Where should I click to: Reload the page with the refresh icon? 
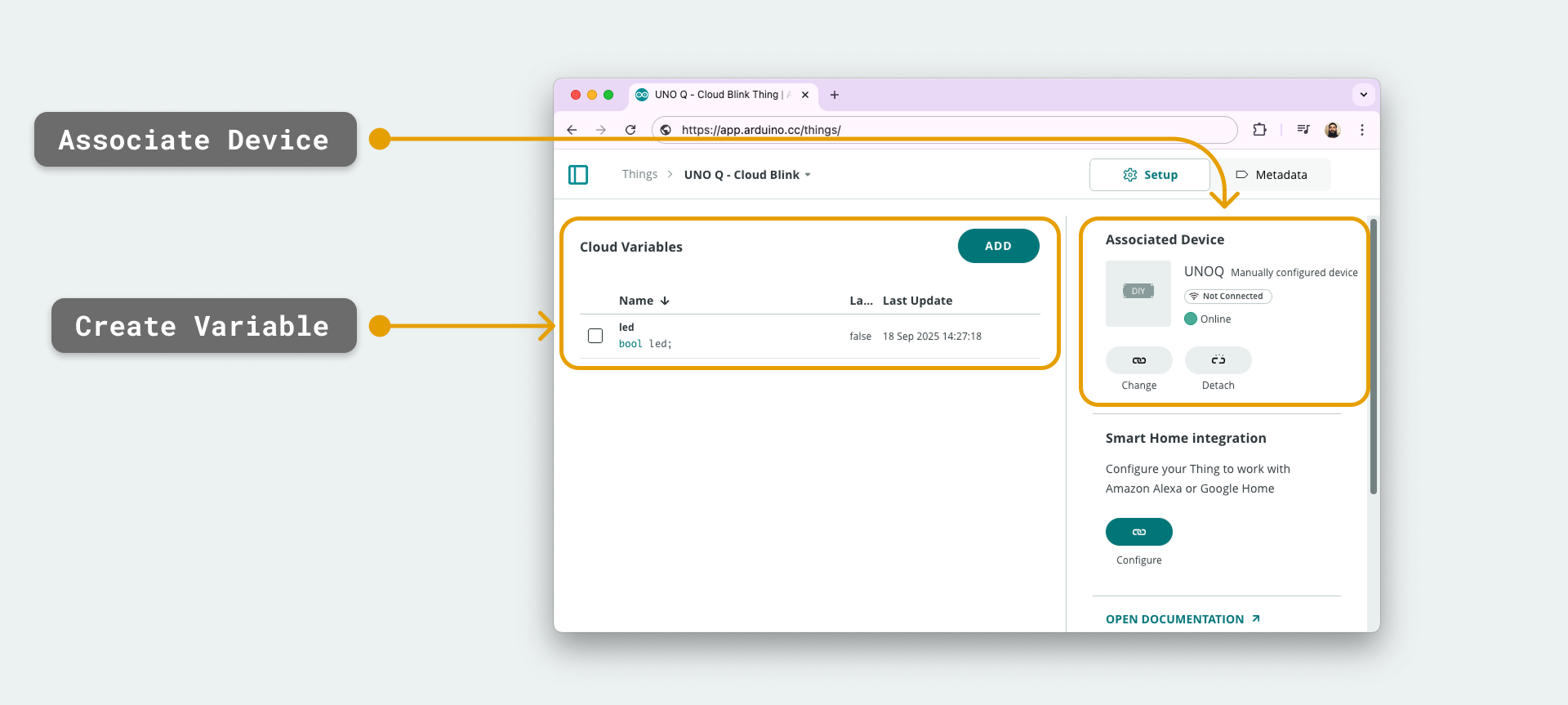click(x=630, y=130)
